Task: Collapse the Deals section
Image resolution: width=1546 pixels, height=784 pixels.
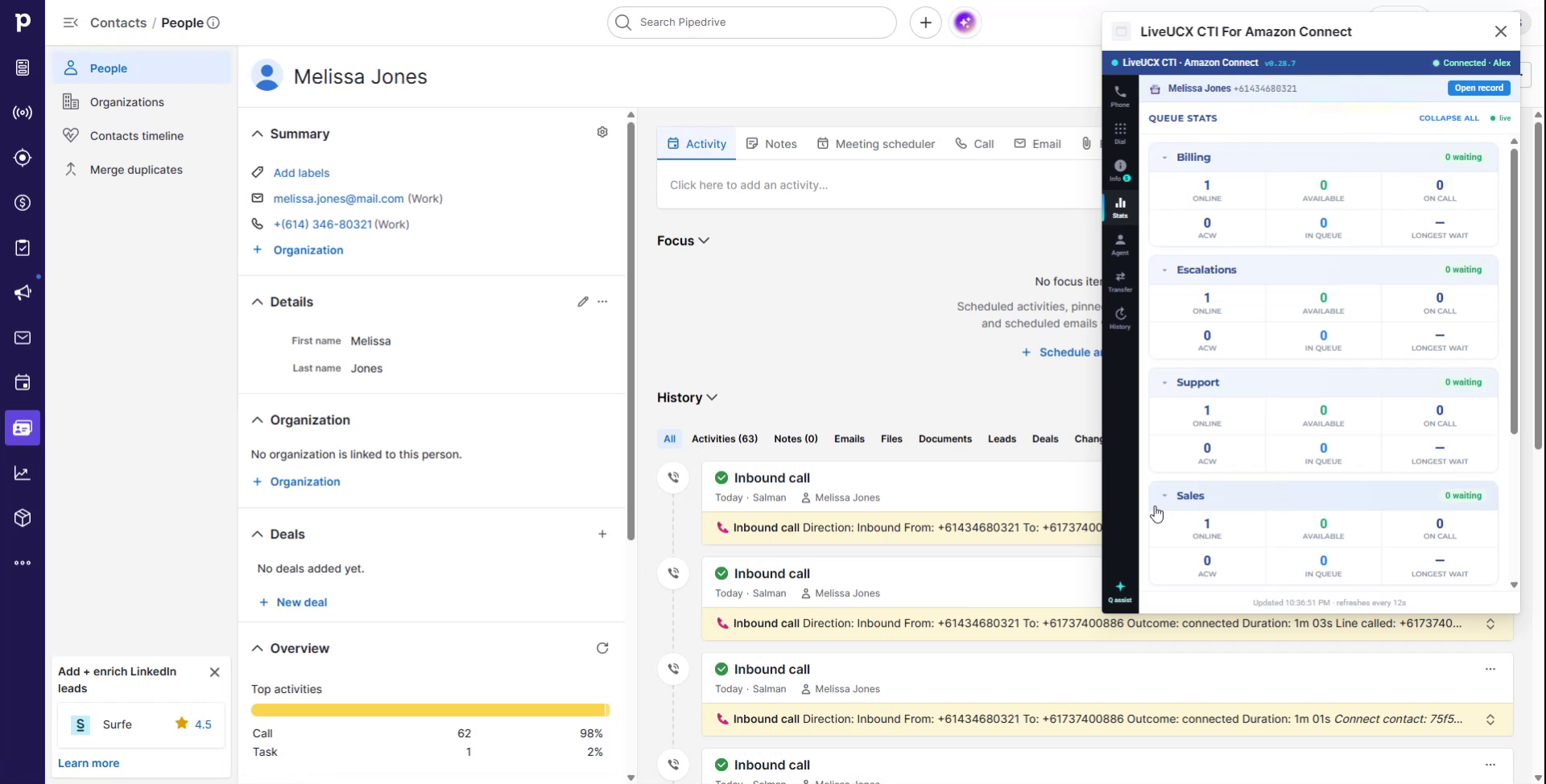Action: [x=258, y=534]
